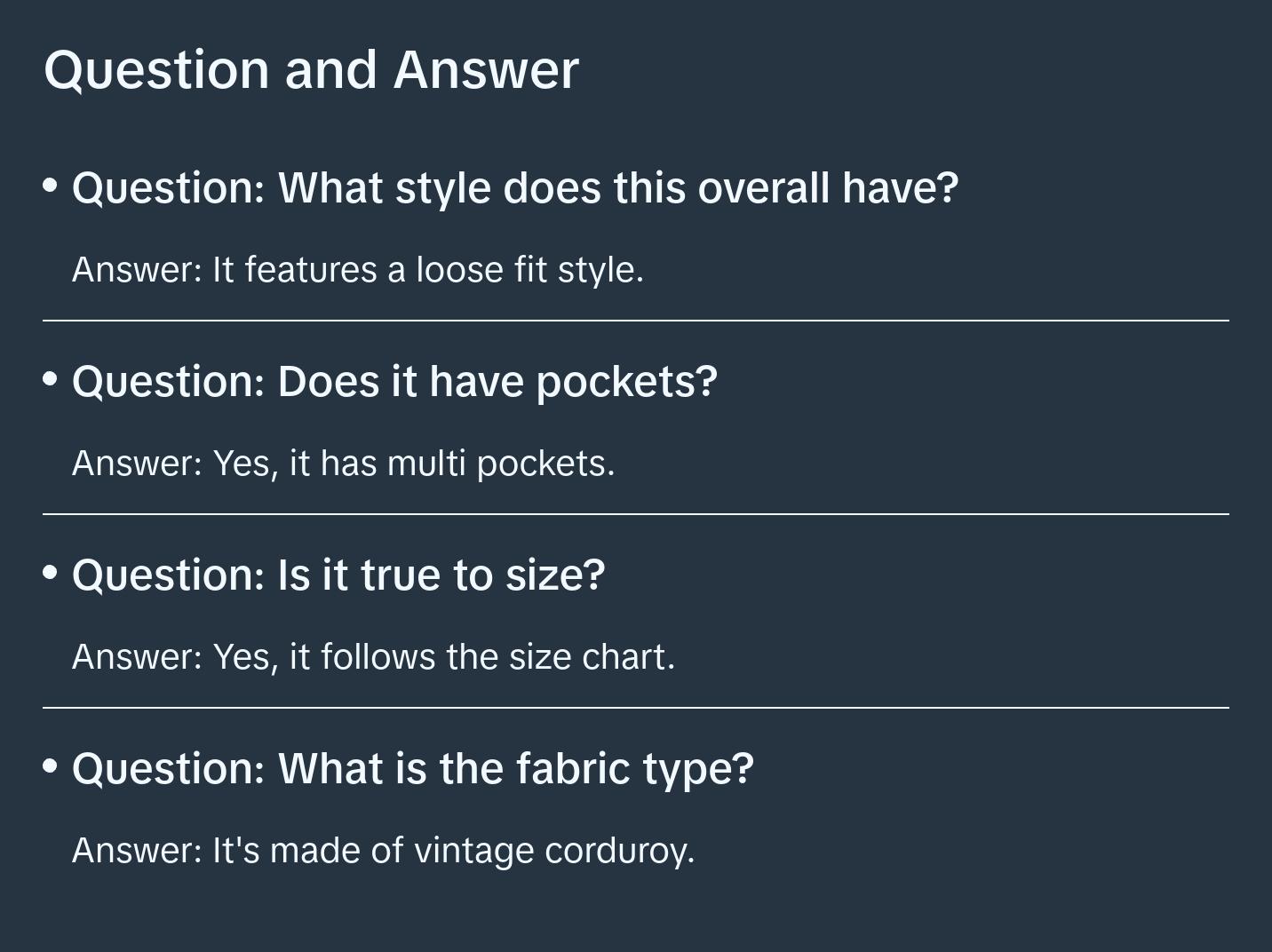Click the bullet before the style question
This screenshot has width=1272, height=952.
click(x=50, y=186)
